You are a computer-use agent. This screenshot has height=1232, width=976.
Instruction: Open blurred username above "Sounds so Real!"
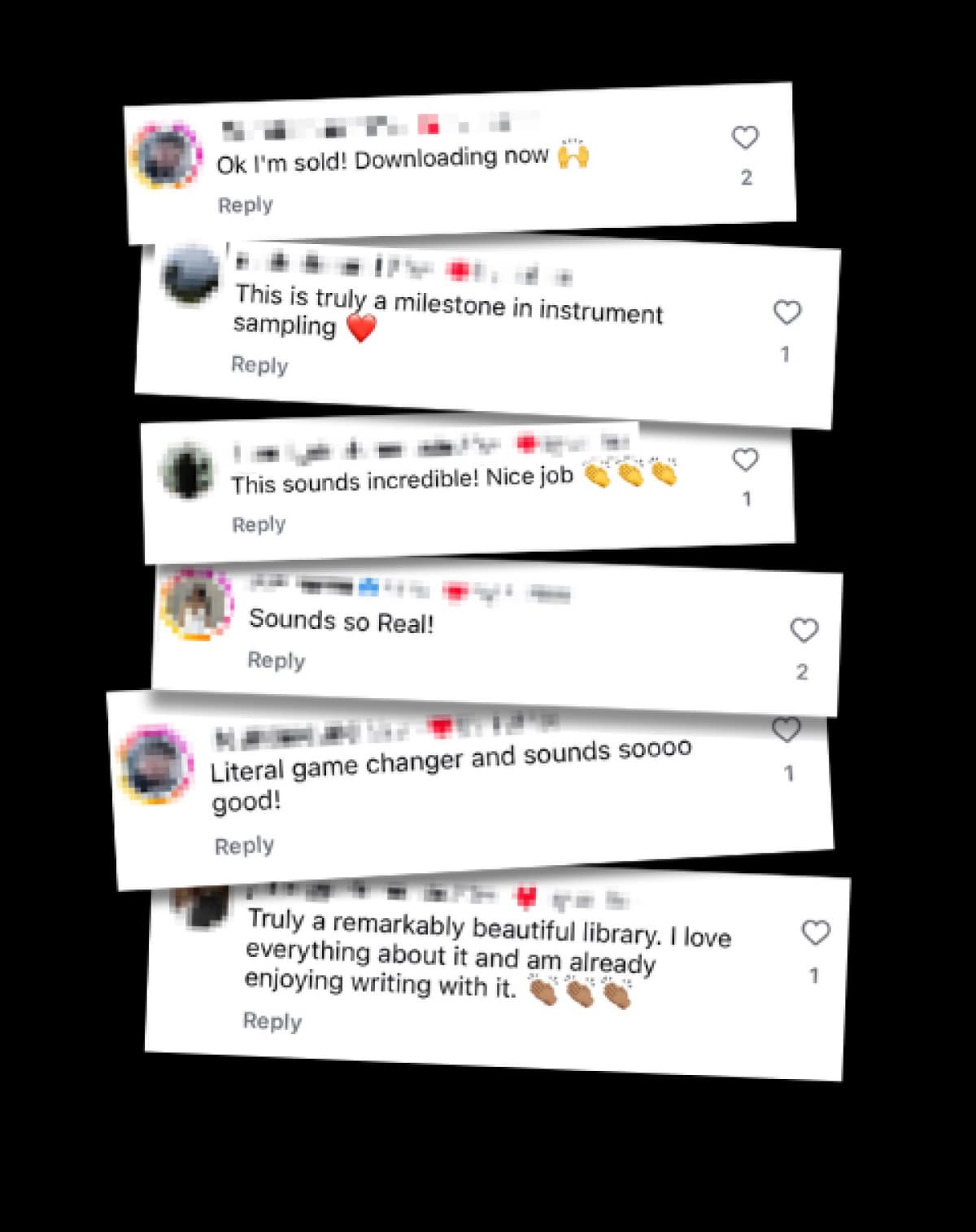coord(409,589)
